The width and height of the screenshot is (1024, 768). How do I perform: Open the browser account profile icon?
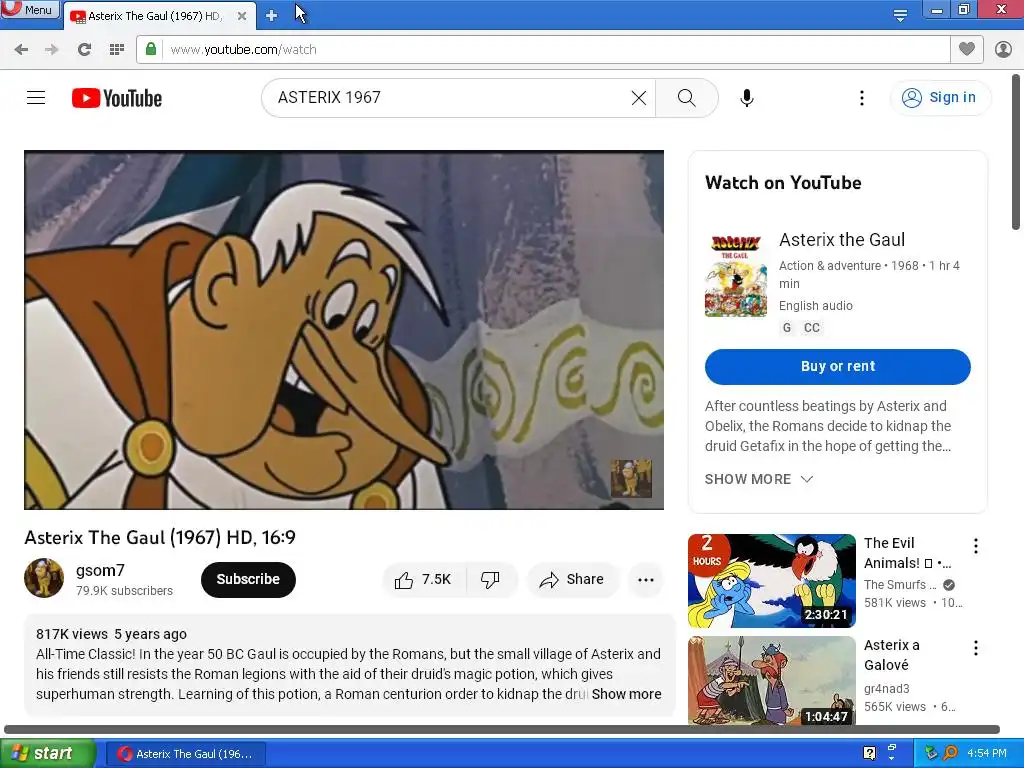tap(1003, 49)
